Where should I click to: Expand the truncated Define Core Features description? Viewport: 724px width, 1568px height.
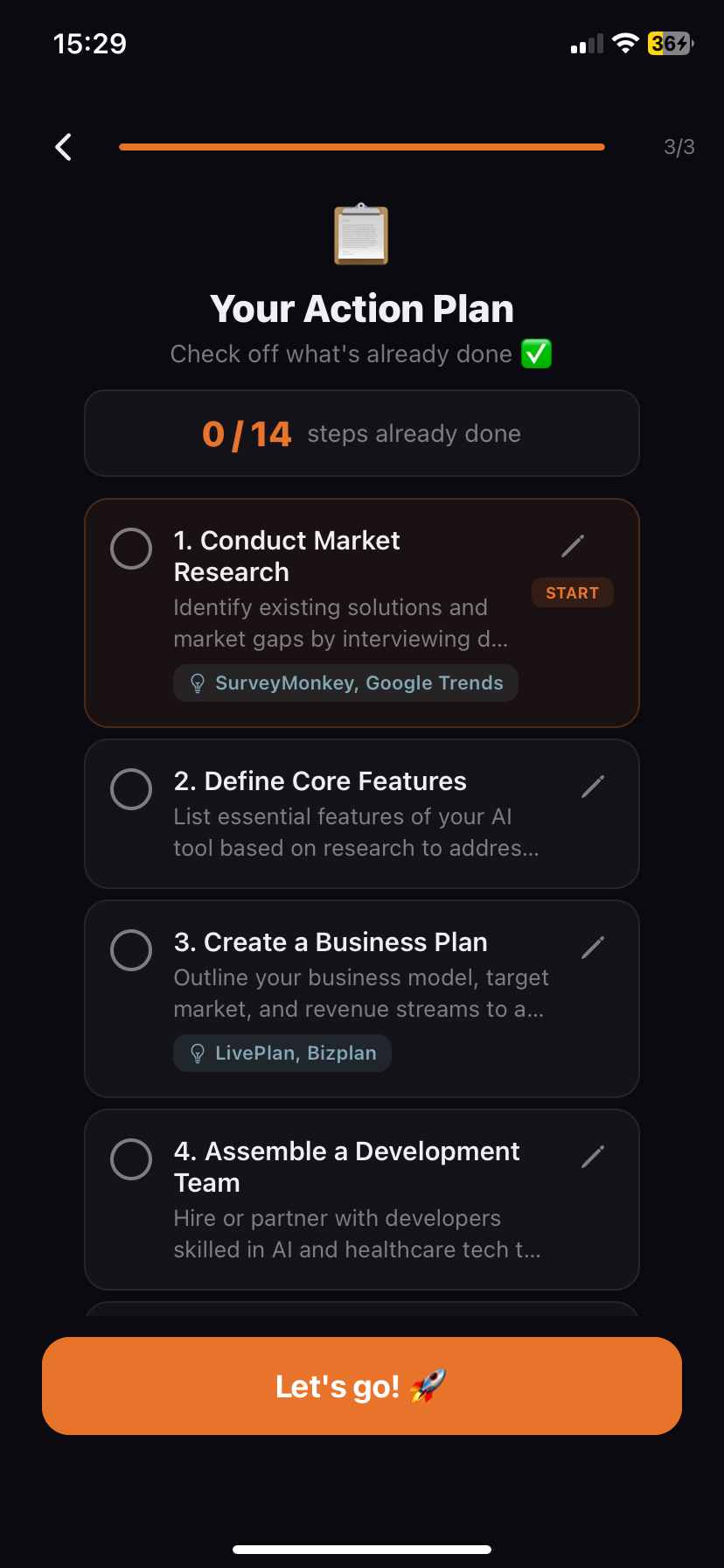[x=356, y=832]
